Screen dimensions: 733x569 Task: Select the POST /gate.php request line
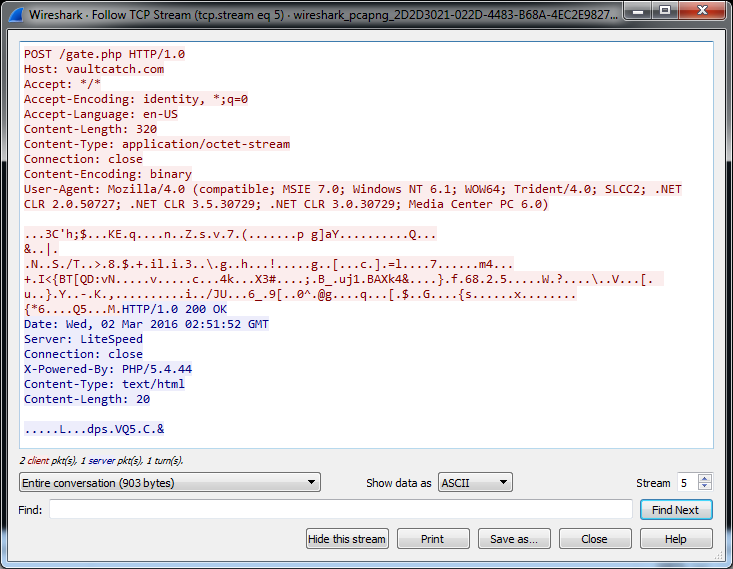(x=104, y=54)
